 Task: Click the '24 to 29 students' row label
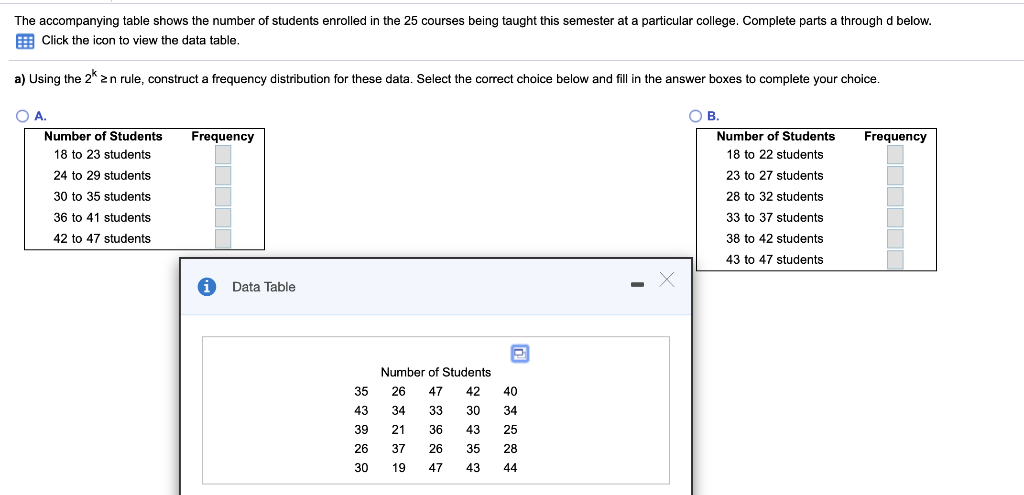(x=102, y=176)
